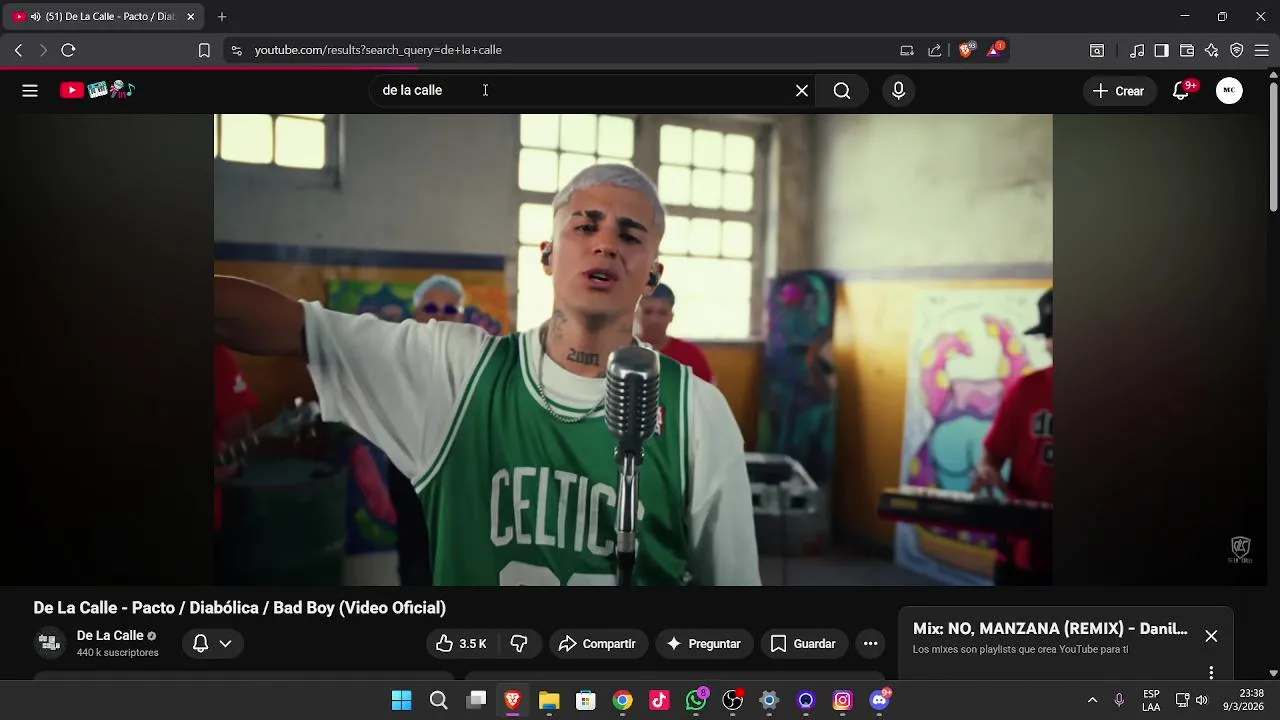Bookmark this page
This screenshot has height=720, width=1280.
(x=204, y=50)
